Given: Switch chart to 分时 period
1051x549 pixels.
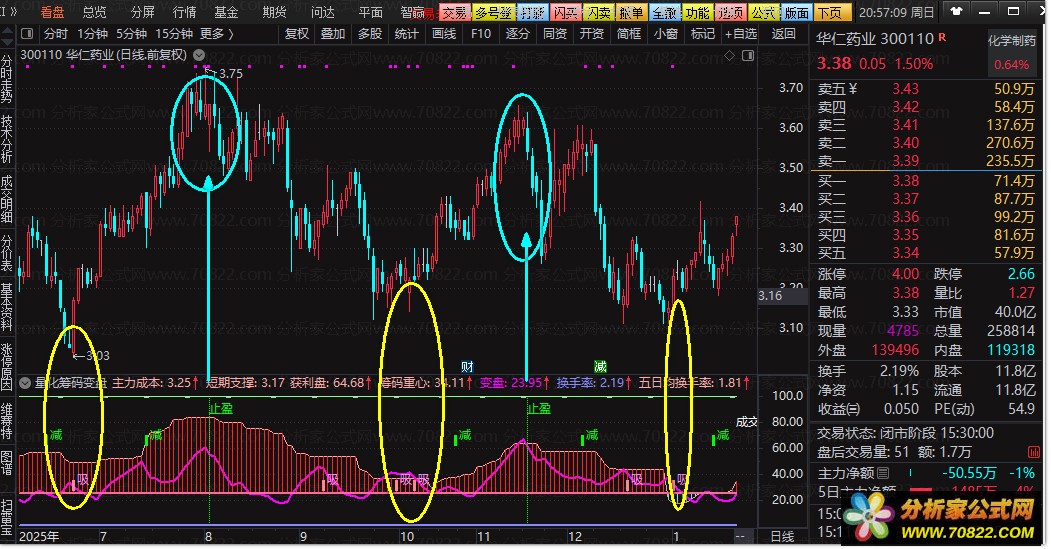Looking at the screenshot, I should click(x=56, y=34).
